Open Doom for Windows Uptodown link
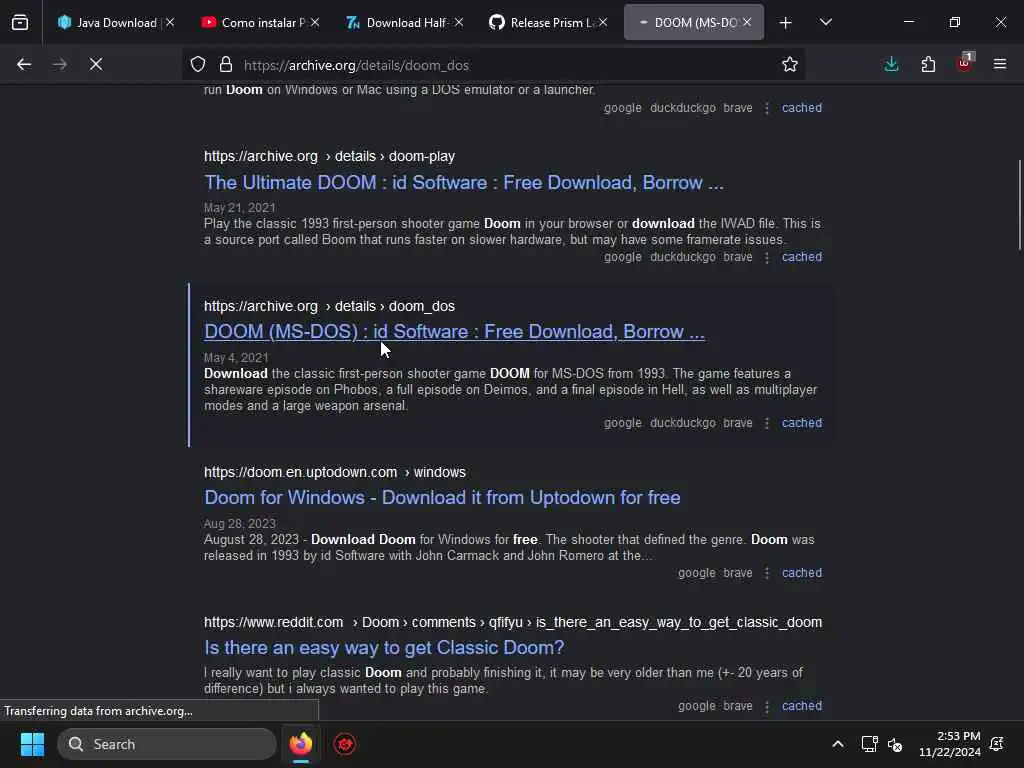The height and width of the screenshot is (768, 1024). [442, 498]
